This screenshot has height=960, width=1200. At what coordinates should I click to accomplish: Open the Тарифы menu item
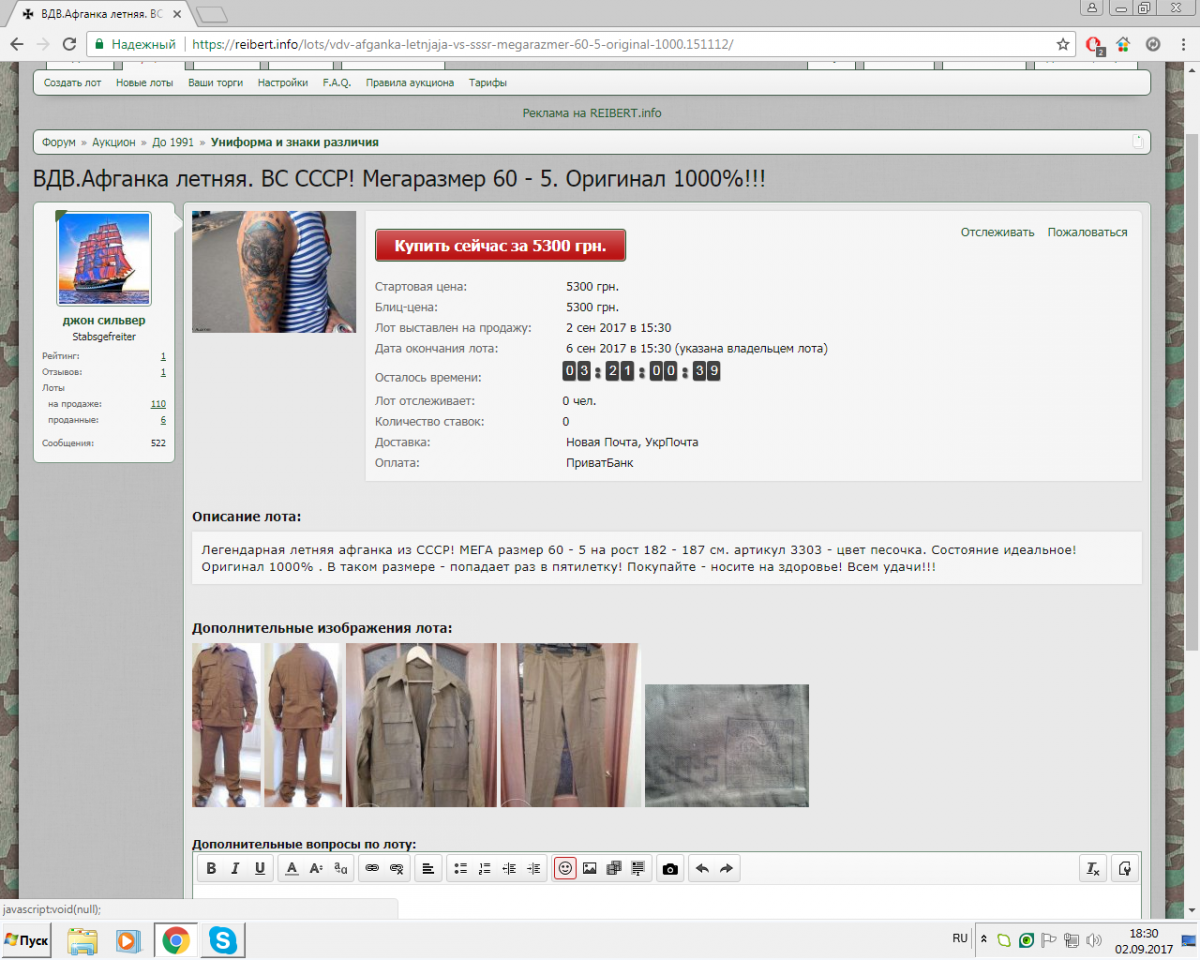pyautogui.click(x=487, y=83)
